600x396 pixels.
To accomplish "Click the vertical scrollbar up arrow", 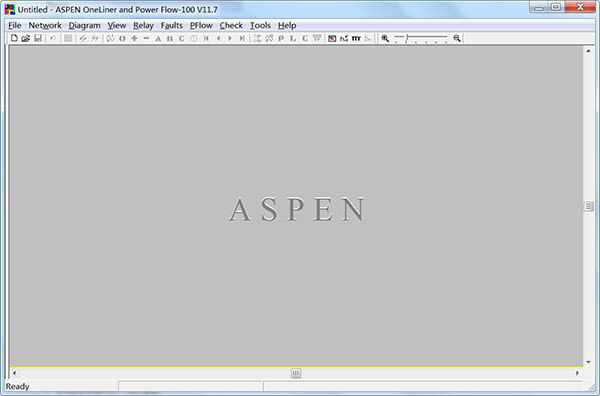I will 589,51.
